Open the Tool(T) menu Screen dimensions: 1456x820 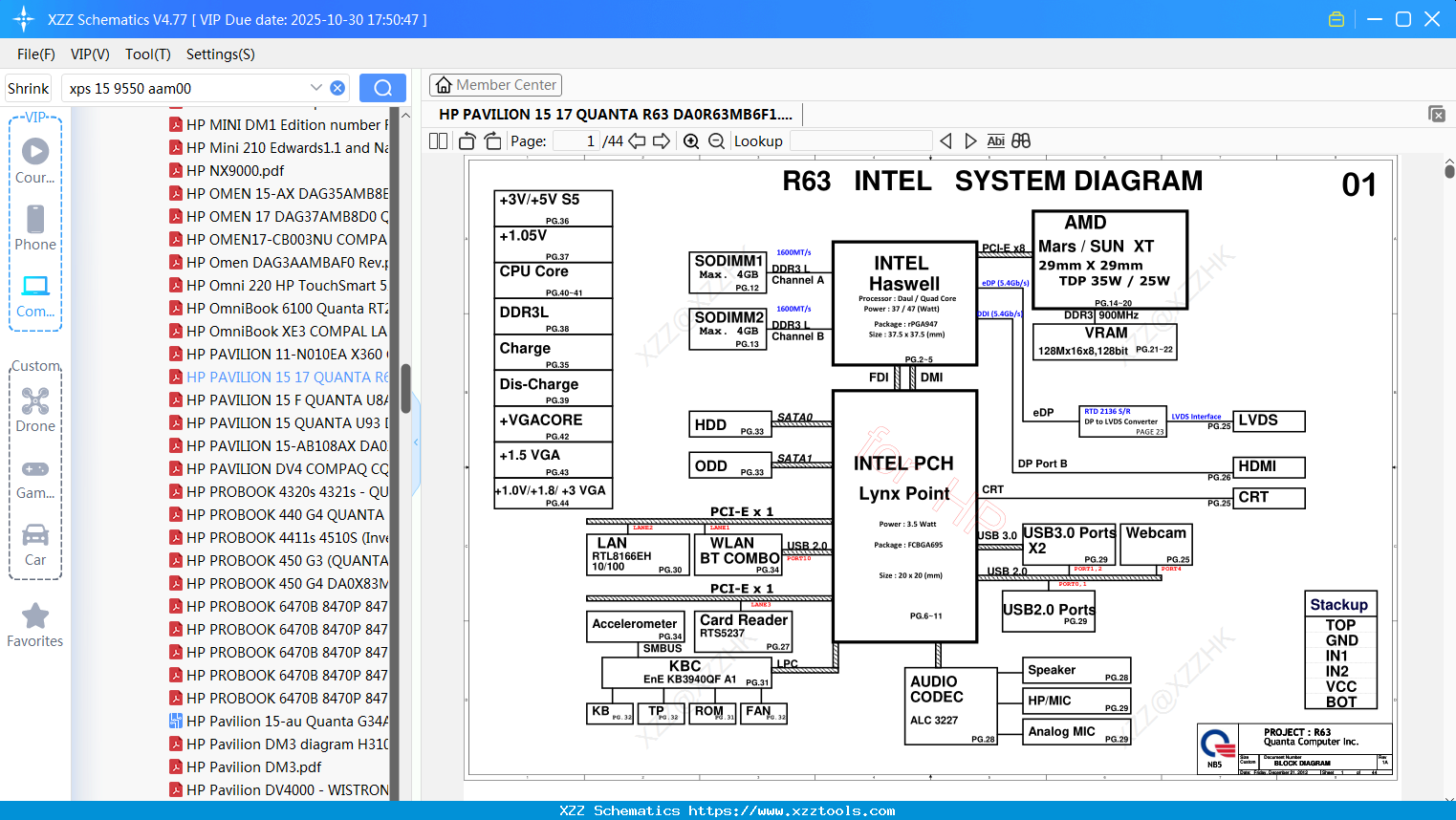[x=148, y=54]
